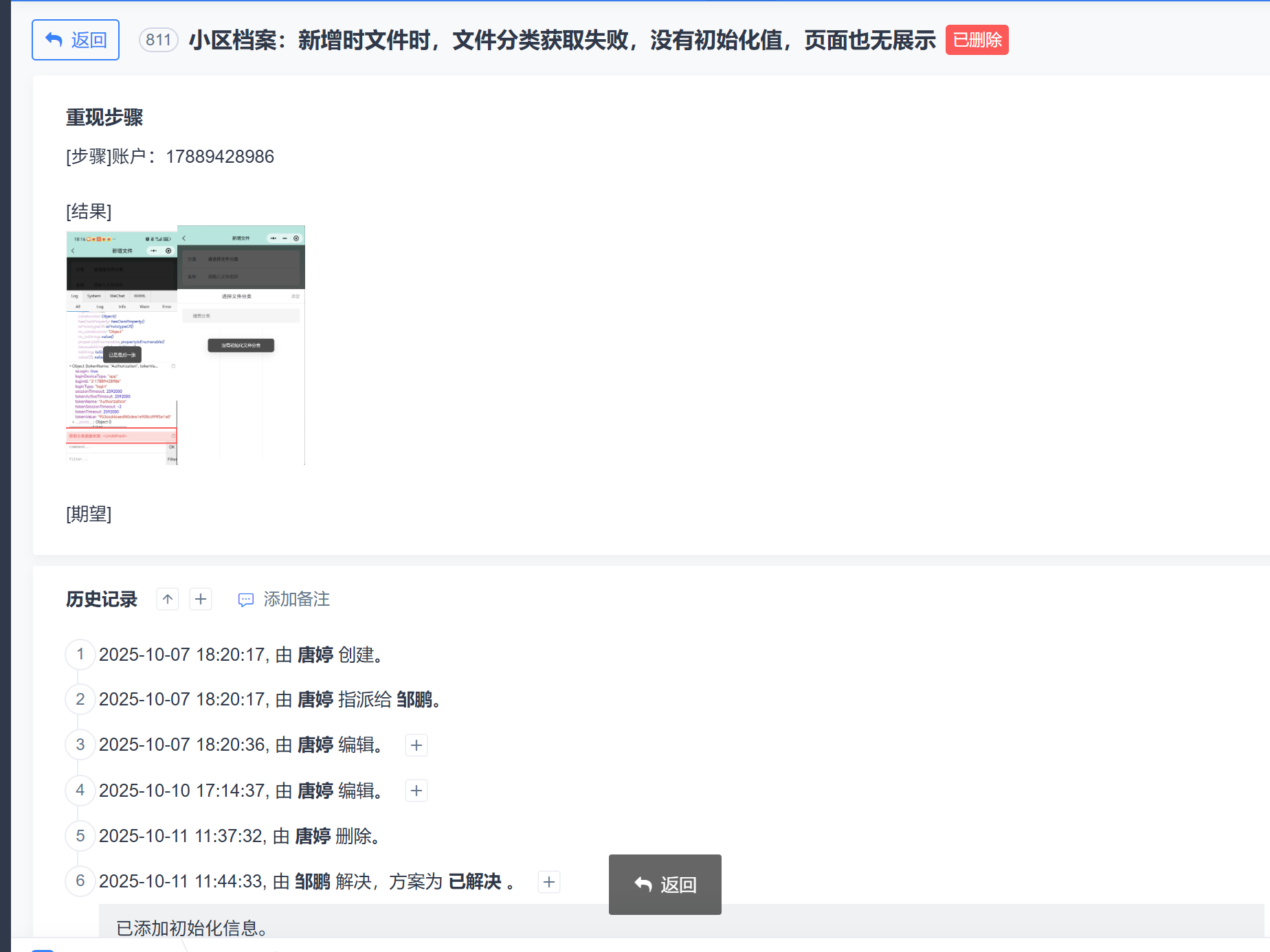Click the expand-all plus icon next to 历史记录
The image size is (1270, 952).
200,599
